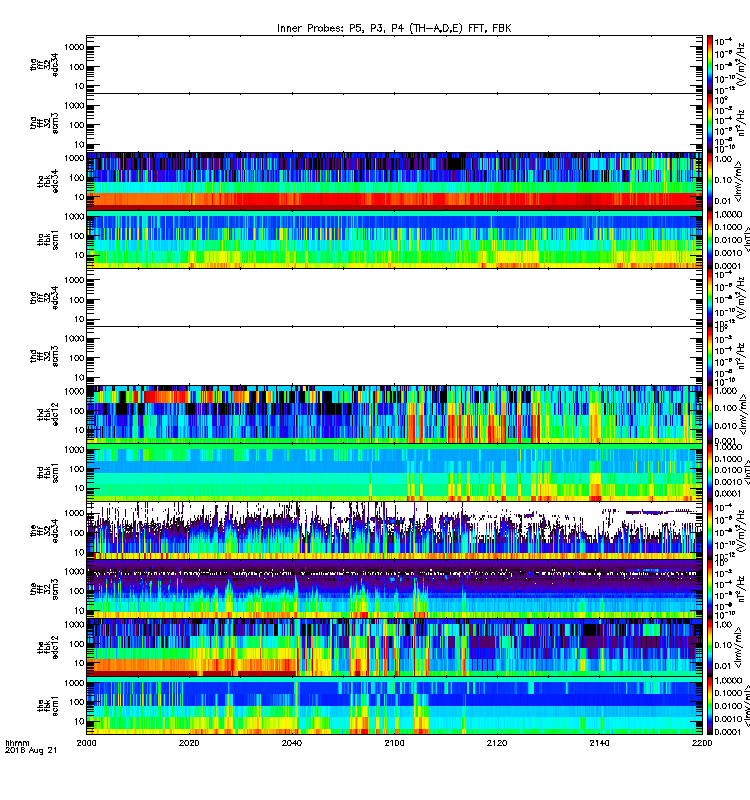Click the '100' tick of tha fff scm3 panel

pyautogui.click(x=77, y=126)
